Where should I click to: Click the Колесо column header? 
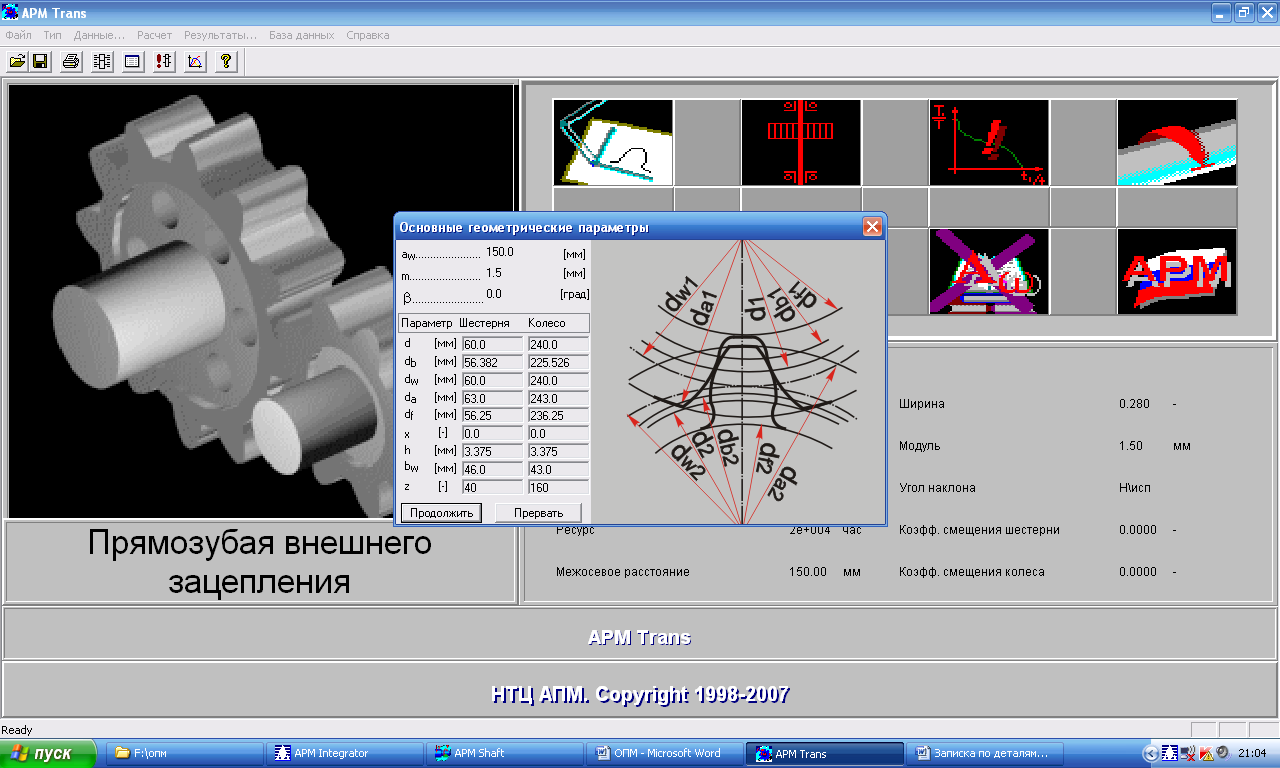coord(547,323)
